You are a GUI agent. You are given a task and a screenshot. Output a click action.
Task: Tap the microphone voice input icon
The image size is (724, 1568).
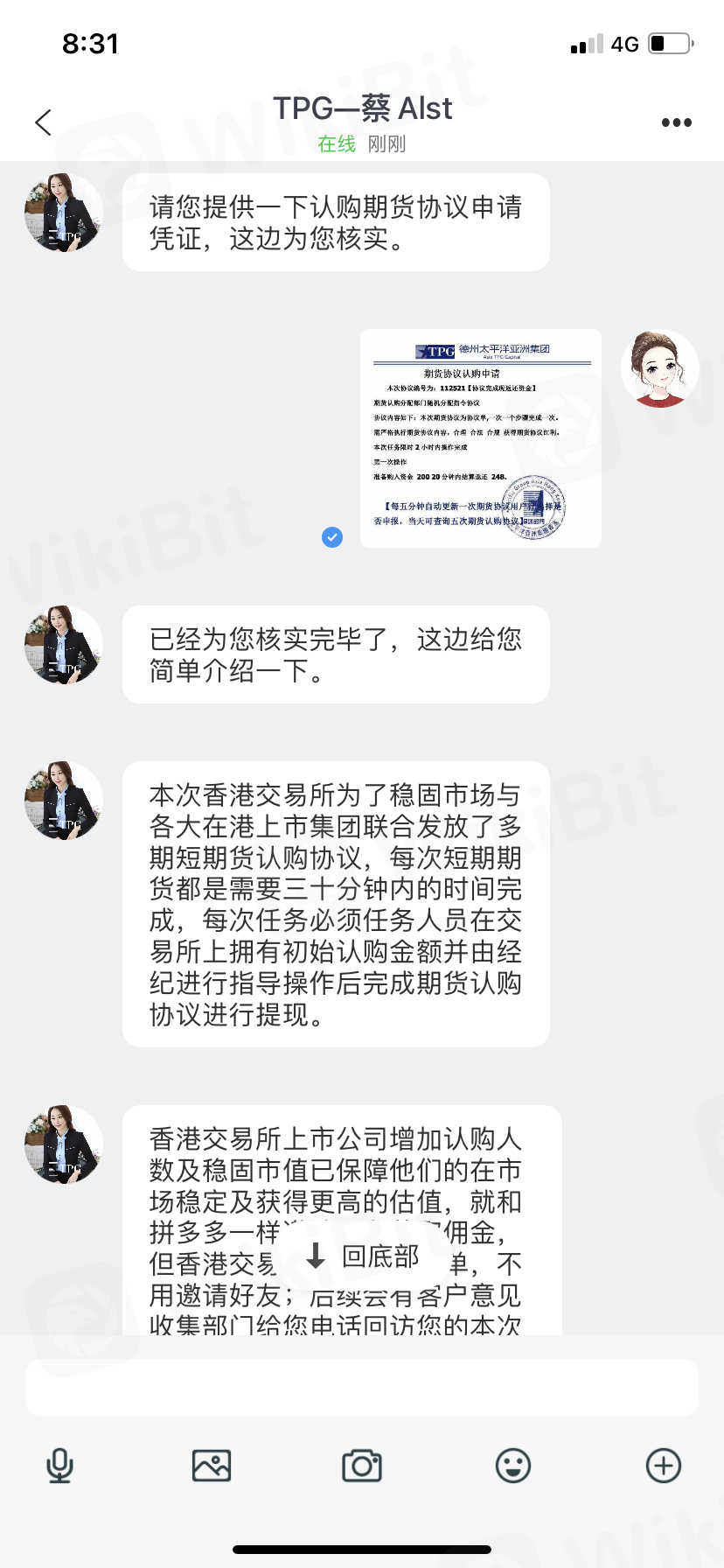[59, 1466]
